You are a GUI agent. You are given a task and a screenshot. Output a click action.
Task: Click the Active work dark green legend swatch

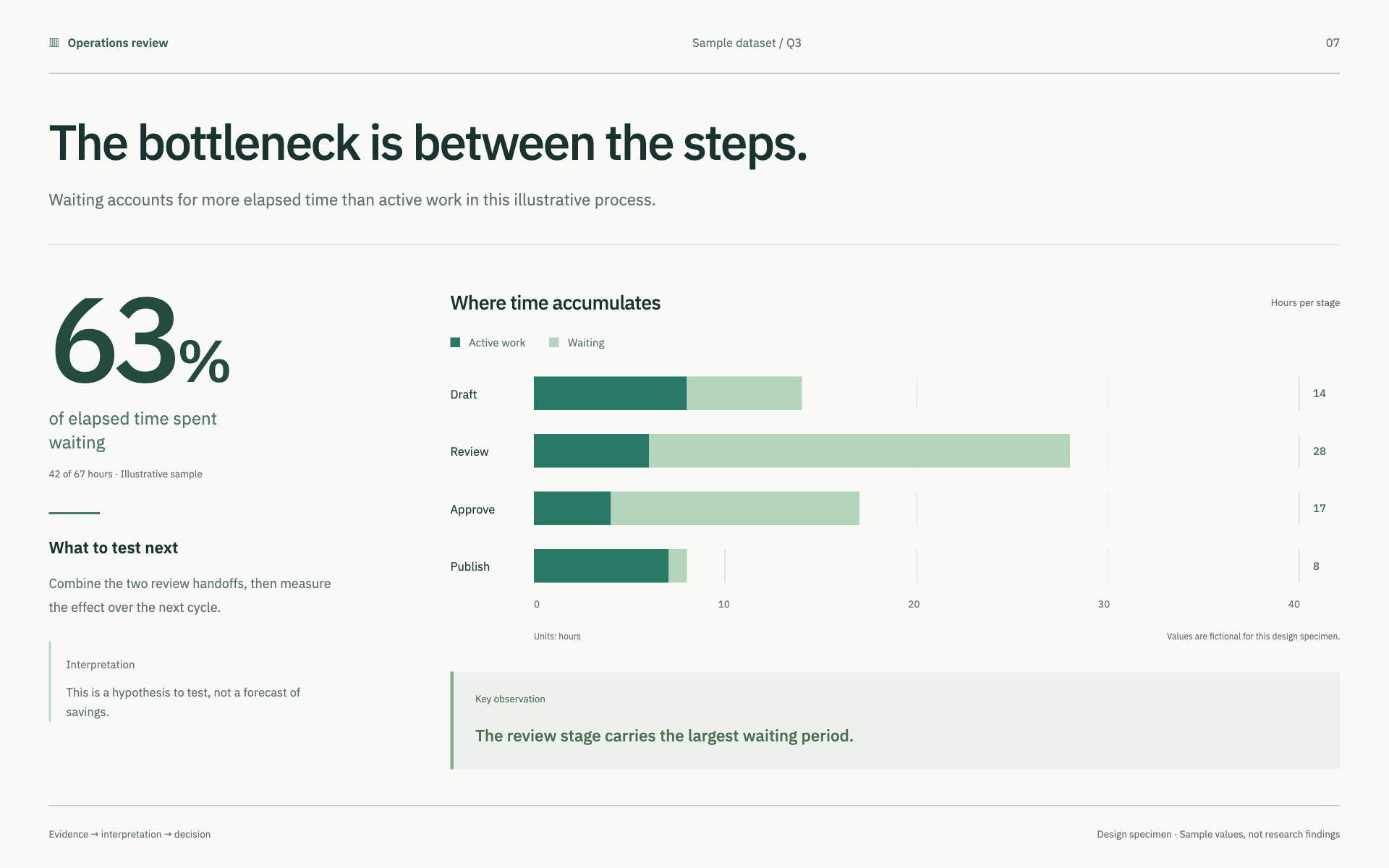pyautogui.click(x=455, y=342)
